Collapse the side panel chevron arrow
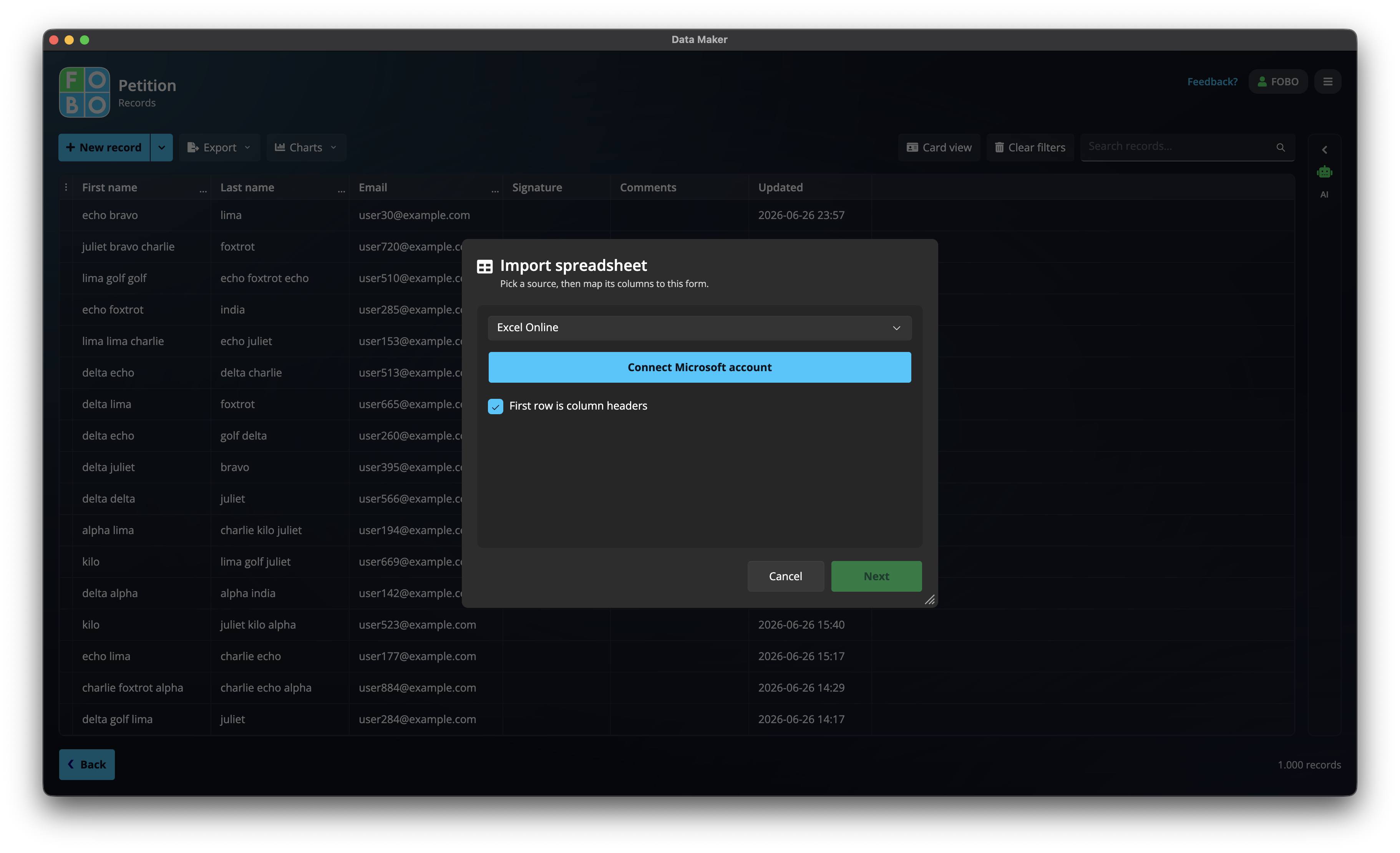 pos(1324,150)
